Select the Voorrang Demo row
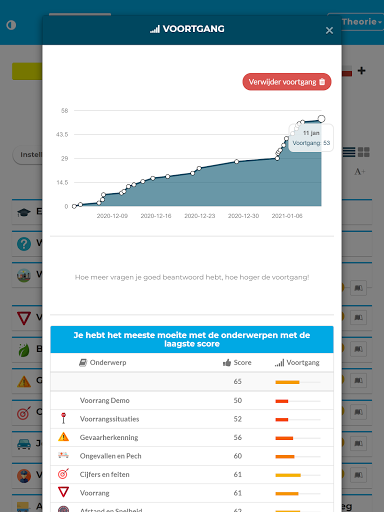 point(192,400)
